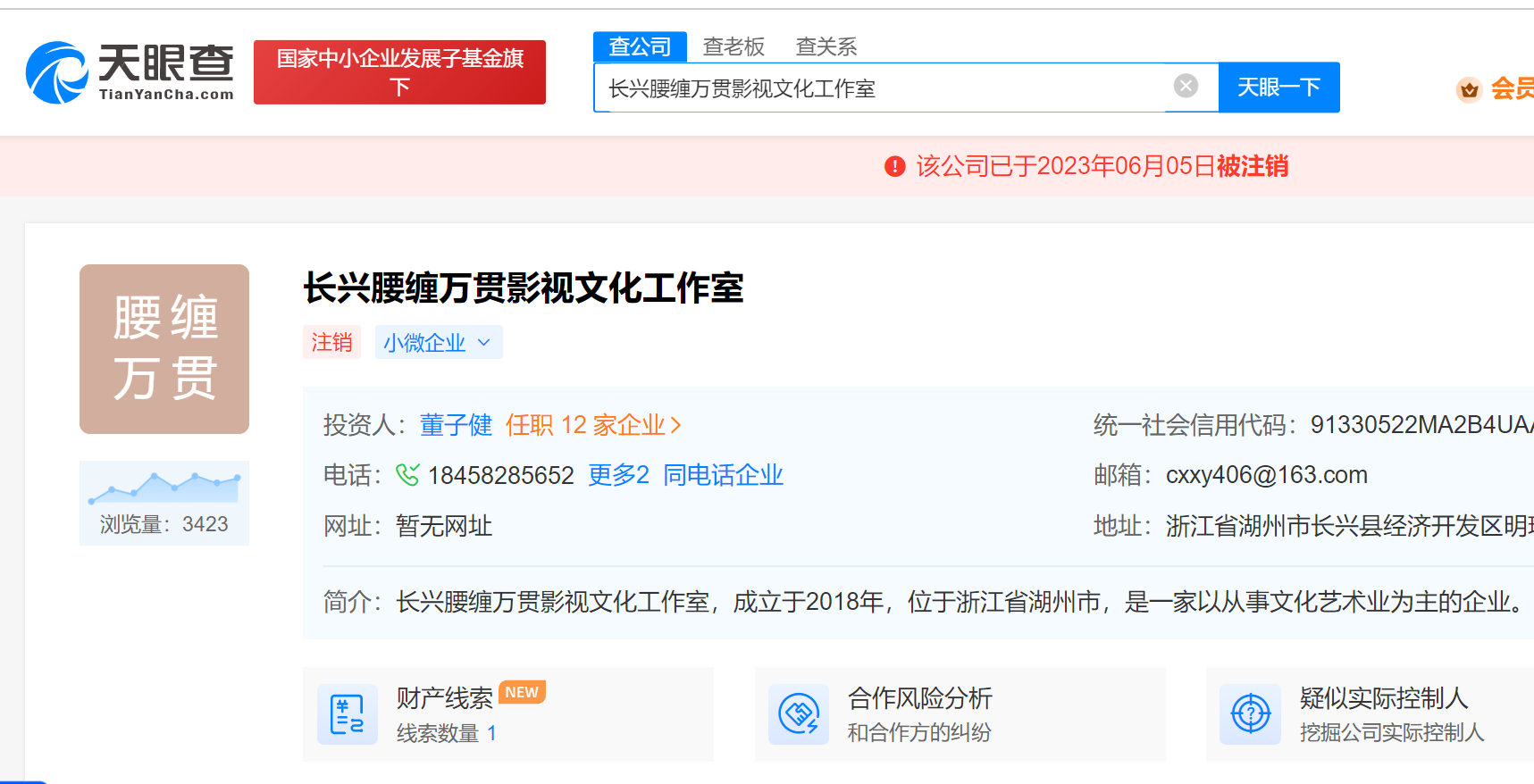Click the TianYanCha logo icon
The image size is (1534, 784).
[57, 72]
